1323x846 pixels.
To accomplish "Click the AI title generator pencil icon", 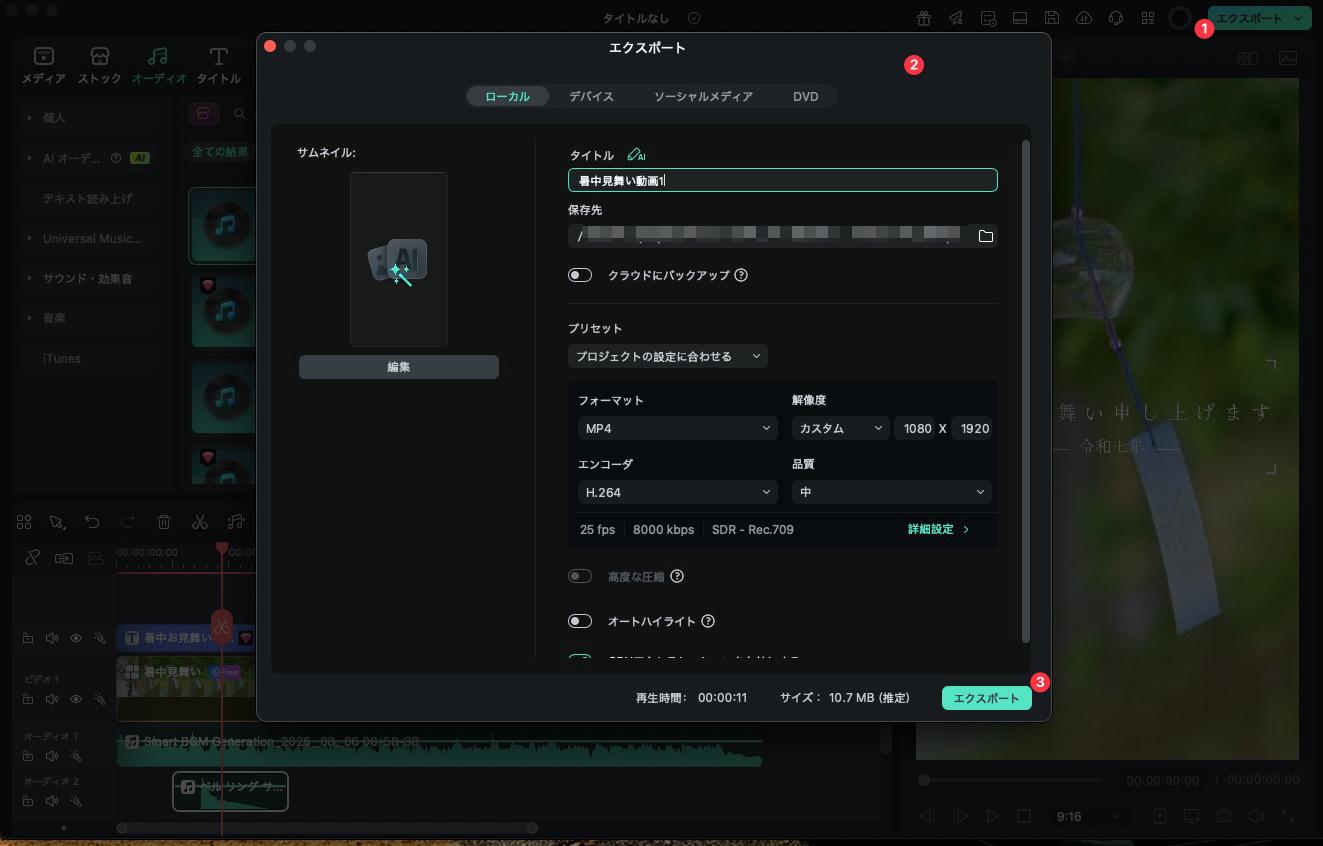I will point(635,155).
